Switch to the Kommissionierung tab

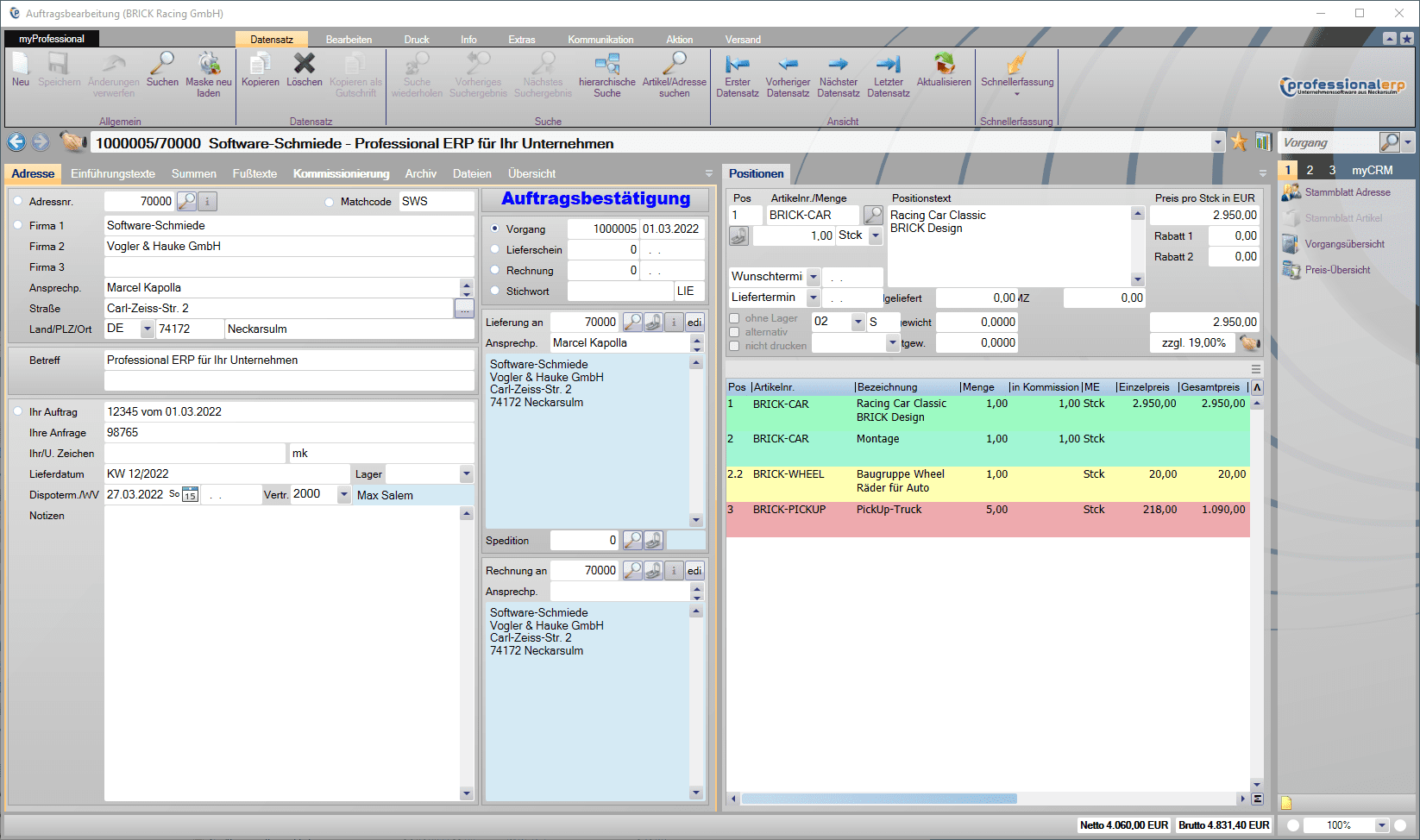pyautogui.click(x=341, y=173)
